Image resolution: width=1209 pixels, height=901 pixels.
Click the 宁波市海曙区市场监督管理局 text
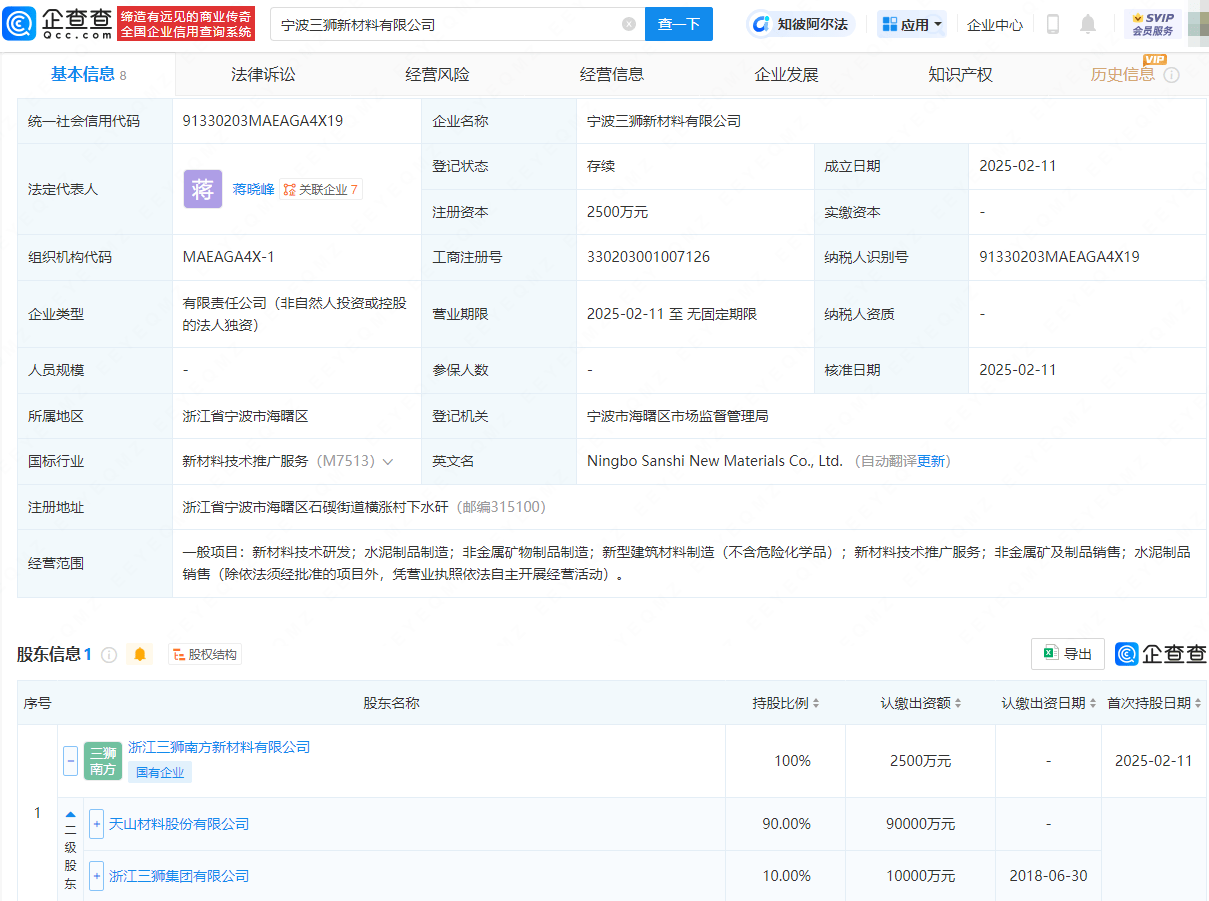pyautogui.click(x=678, y=416)
